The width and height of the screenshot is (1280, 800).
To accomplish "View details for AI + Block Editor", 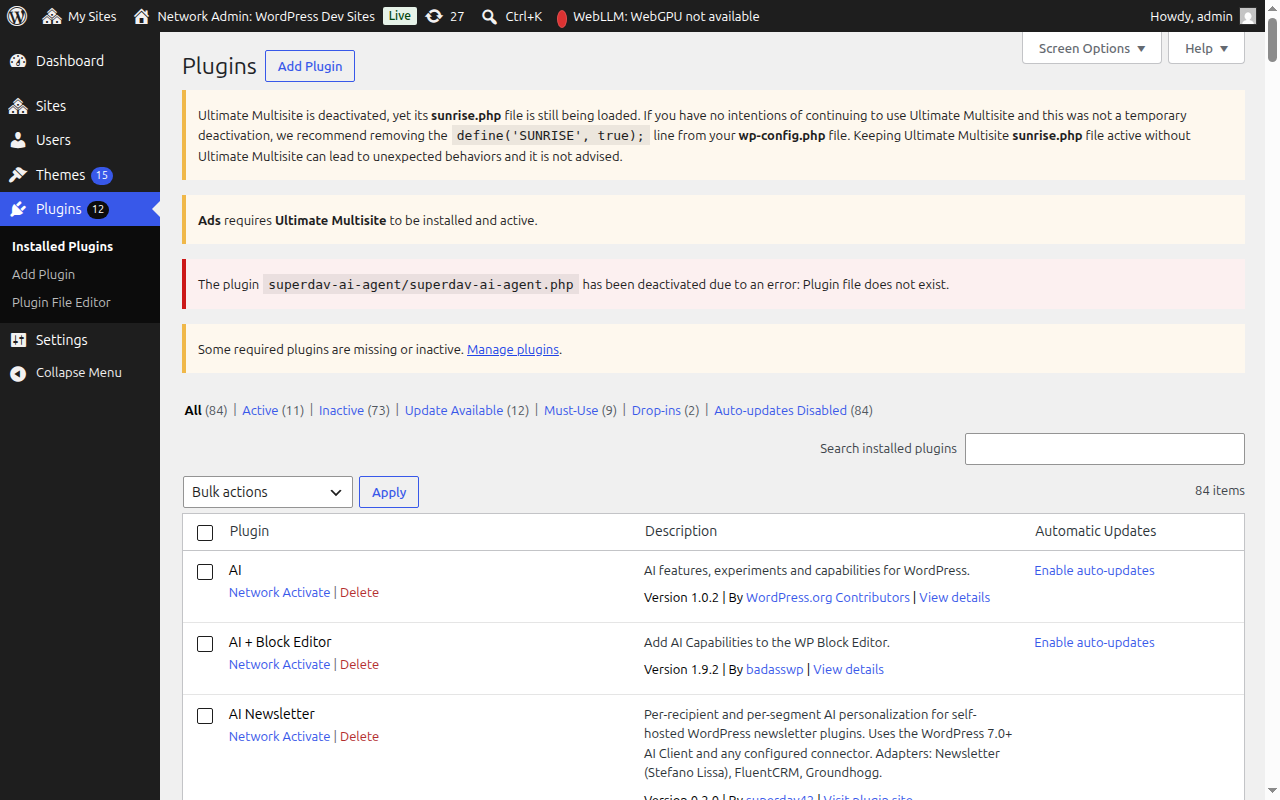I will click(848, 669).
